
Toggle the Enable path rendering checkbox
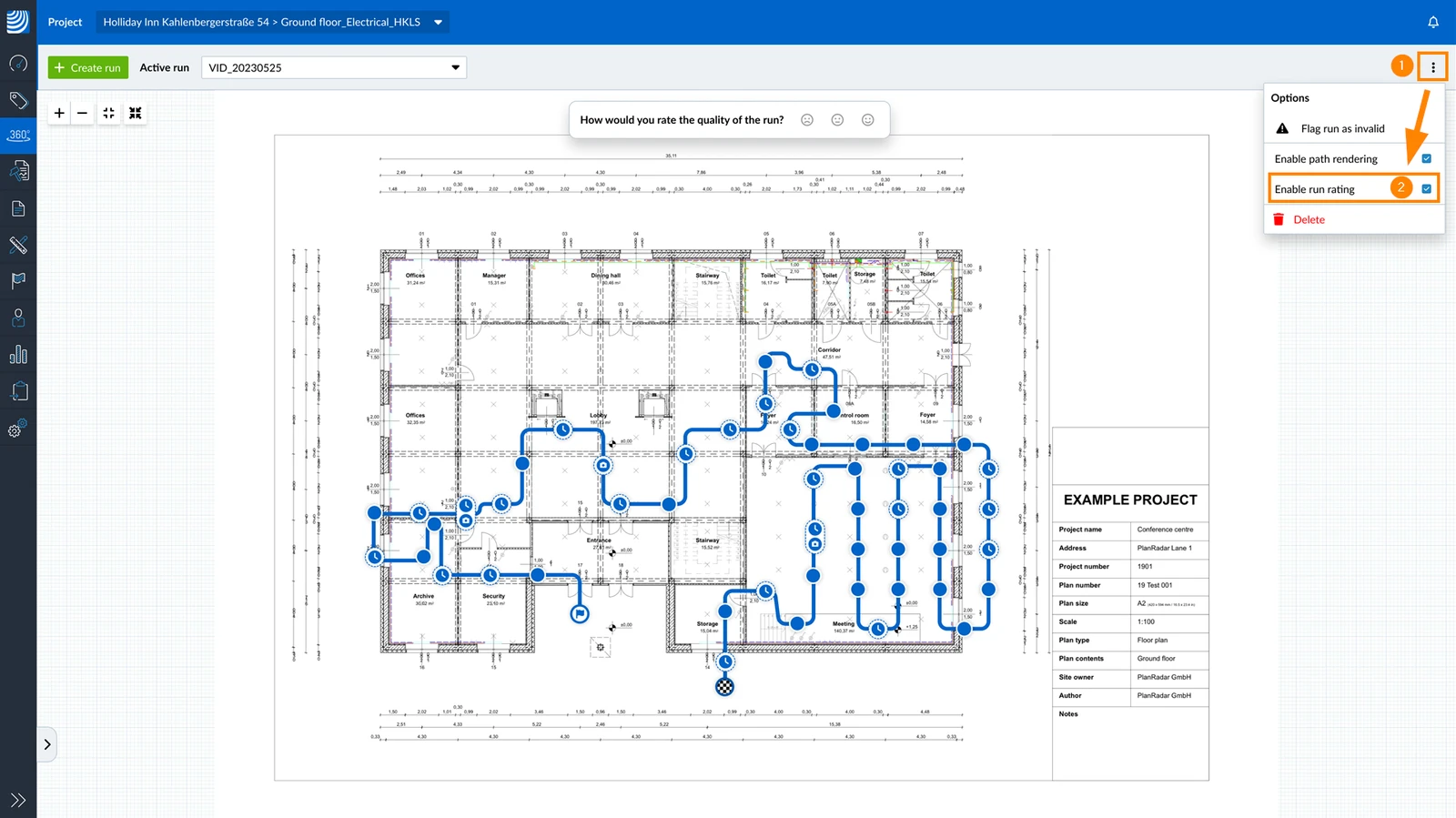1426,158
